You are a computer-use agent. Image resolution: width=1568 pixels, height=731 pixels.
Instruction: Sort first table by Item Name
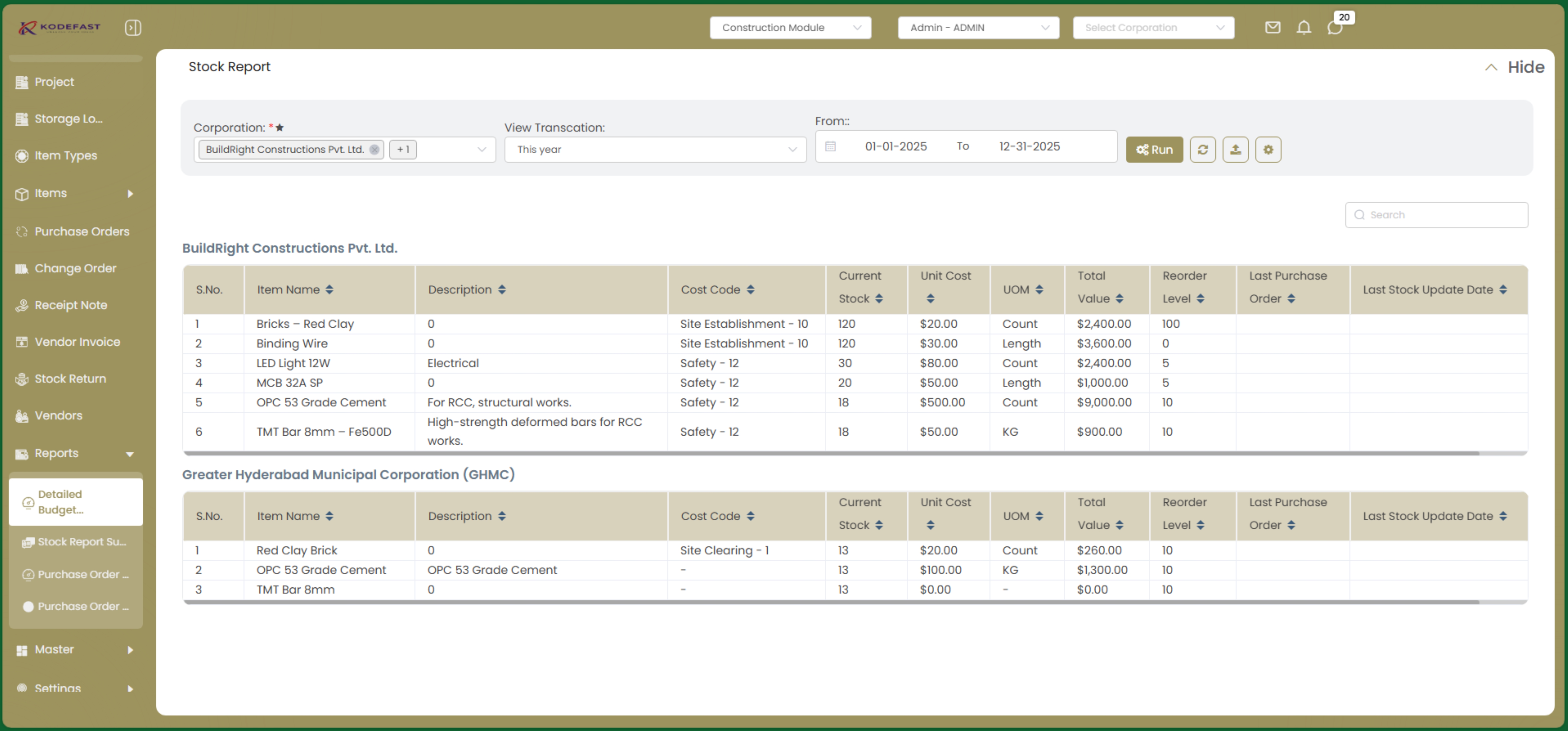(329, 290)
